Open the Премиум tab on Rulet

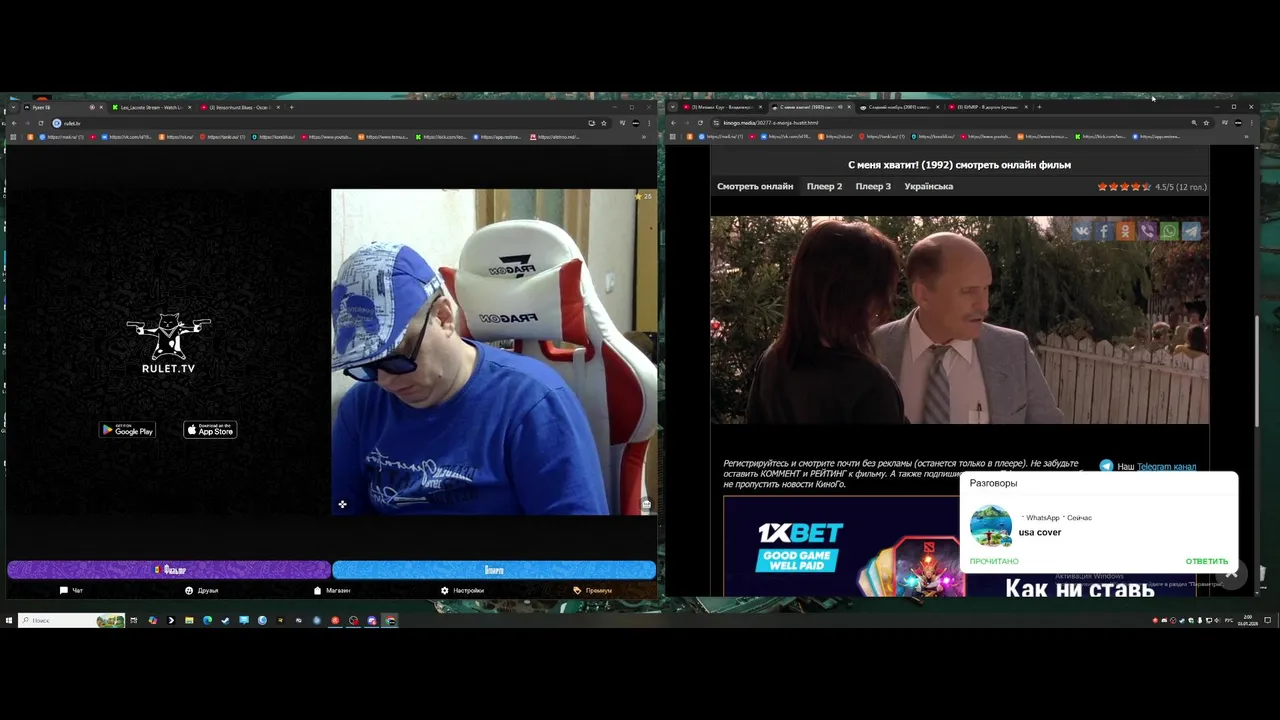[x=593, y=591]
